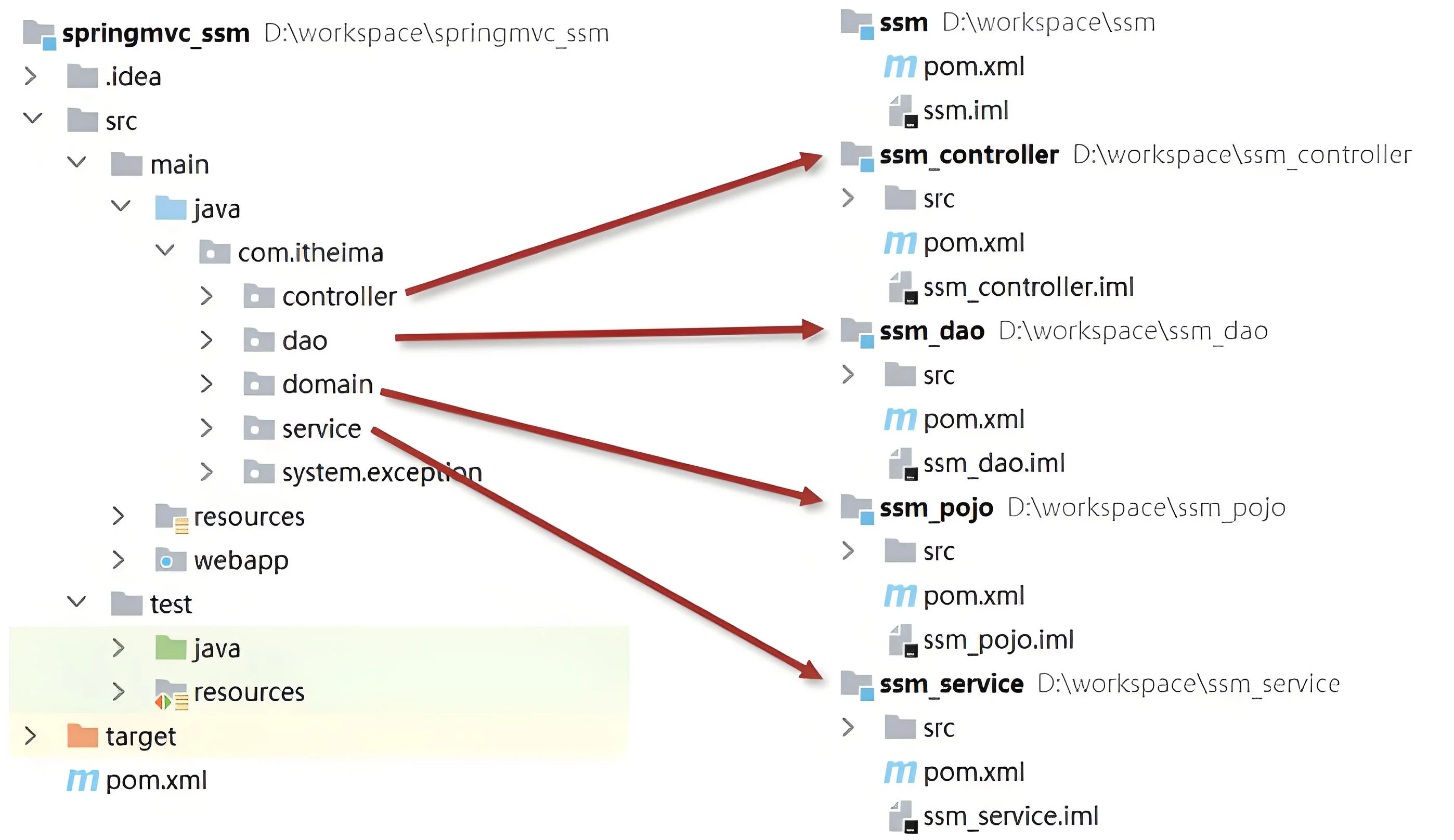Collapse the test folder
The image size is (1454, 840).
[77, 602]
